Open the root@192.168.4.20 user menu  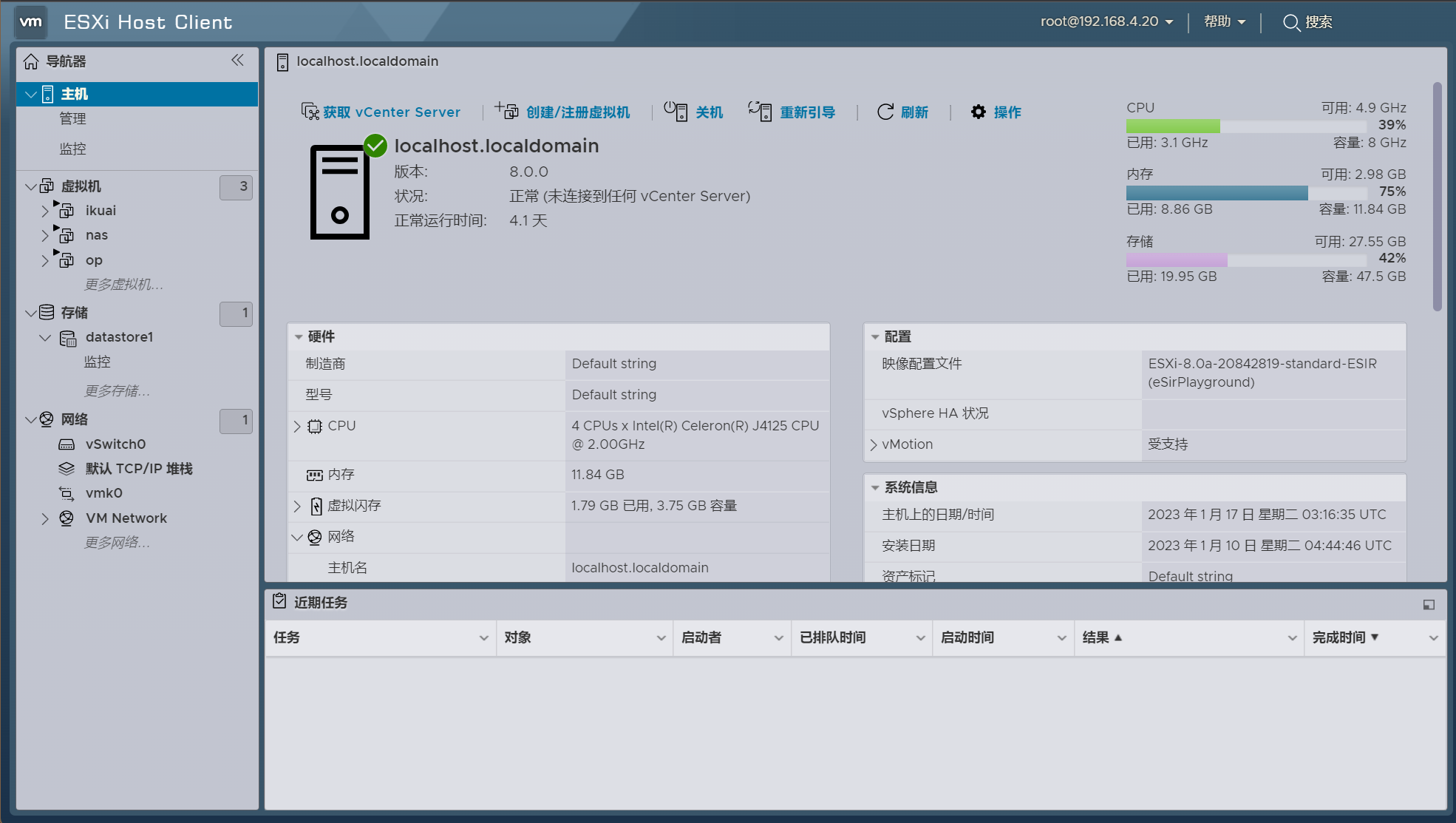(x=1106, y=21)
